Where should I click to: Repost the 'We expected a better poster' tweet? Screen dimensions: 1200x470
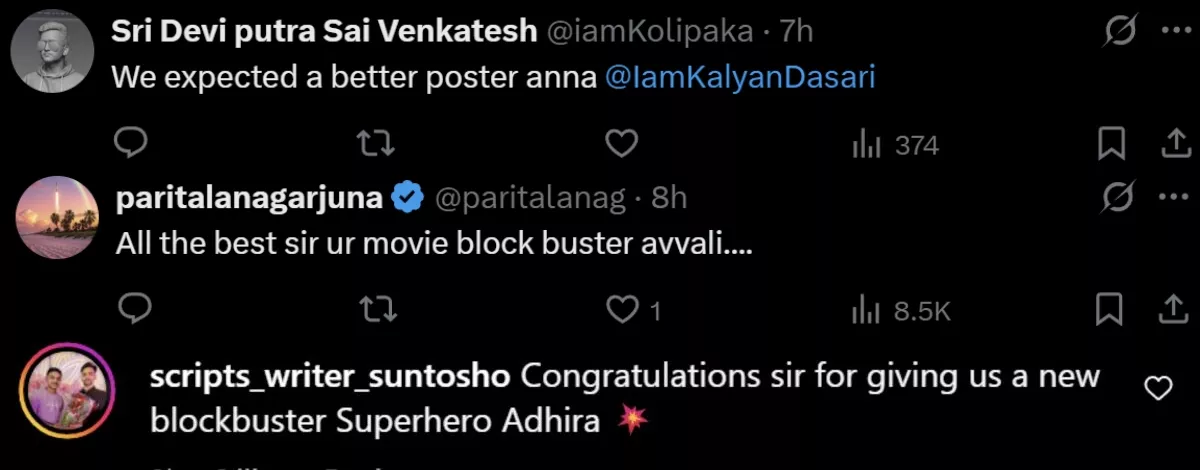coord(377,145)
